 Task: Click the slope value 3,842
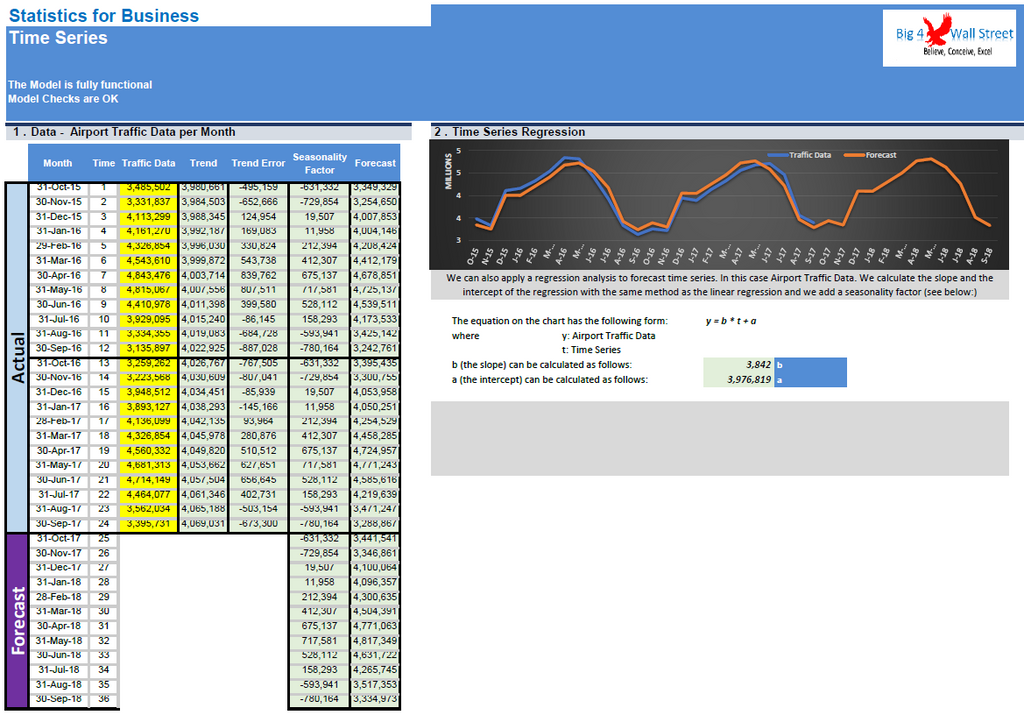click(739, 365)
